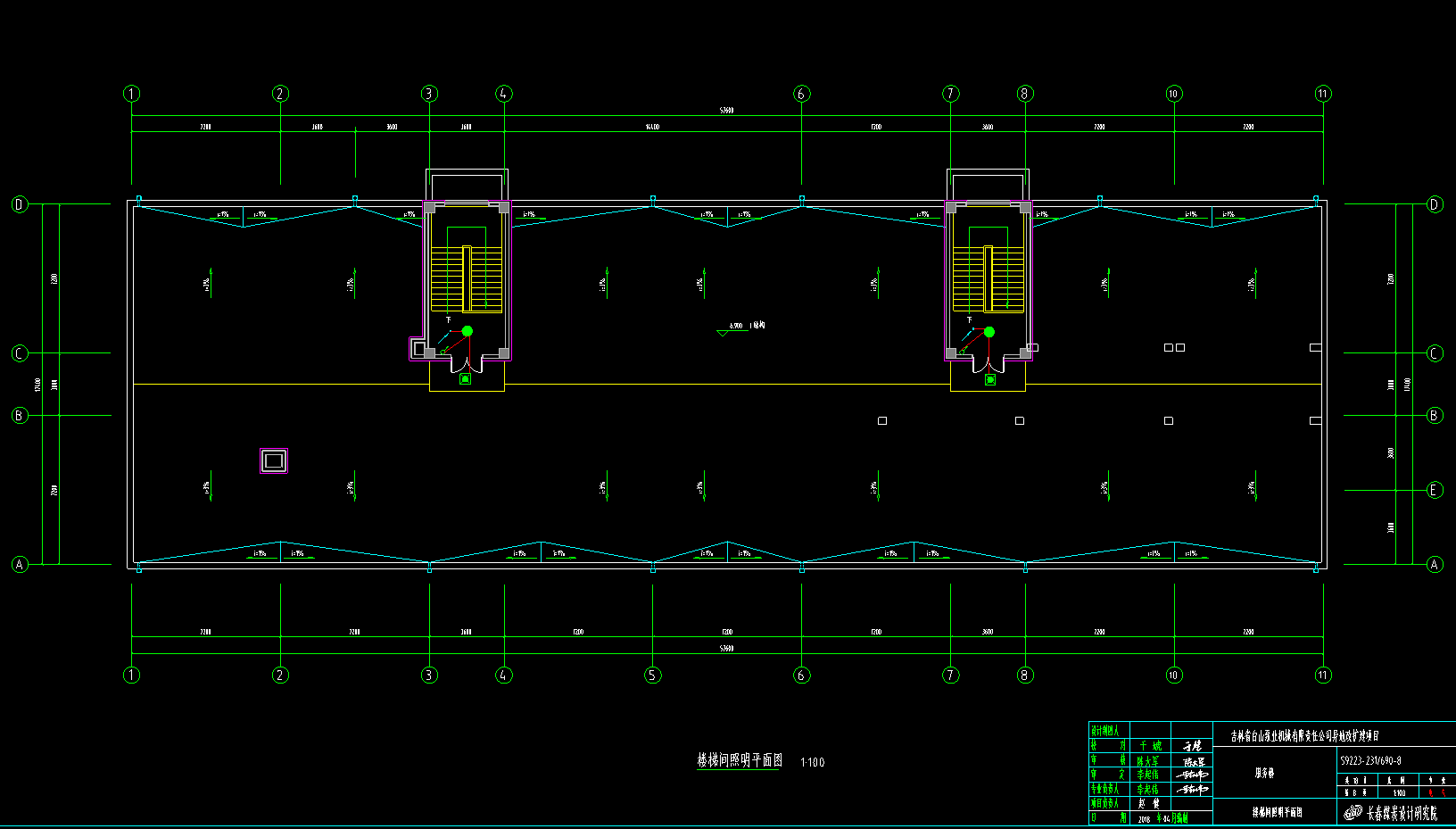
Task: Click the exit light symbol below right stairwell door
Action: click(989, 379)
